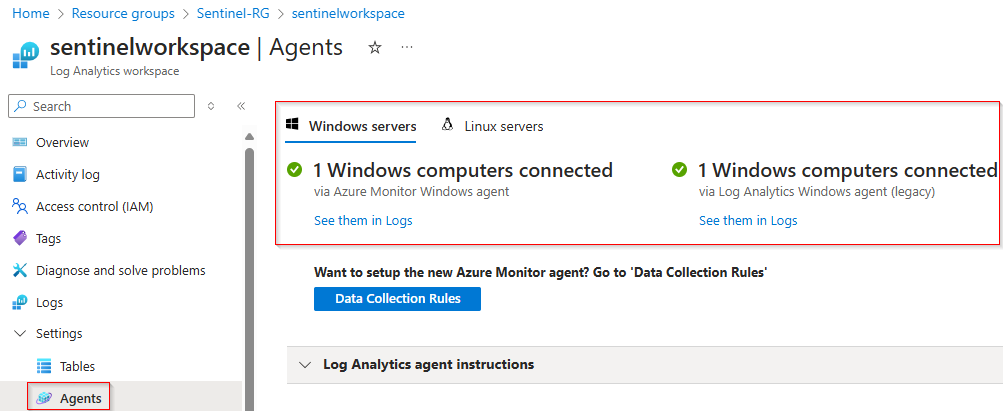Open Tags in the sidebar

coord(48,238)
